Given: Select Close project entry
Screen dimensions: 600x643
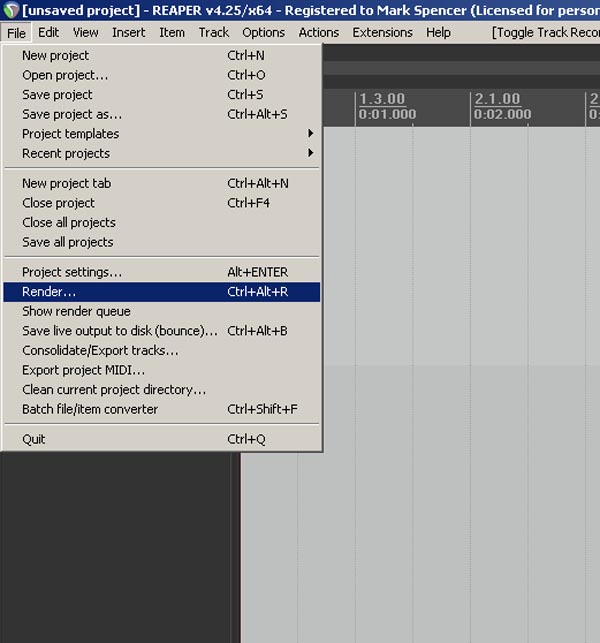Looking at the screenshot, I should point(162,203).
